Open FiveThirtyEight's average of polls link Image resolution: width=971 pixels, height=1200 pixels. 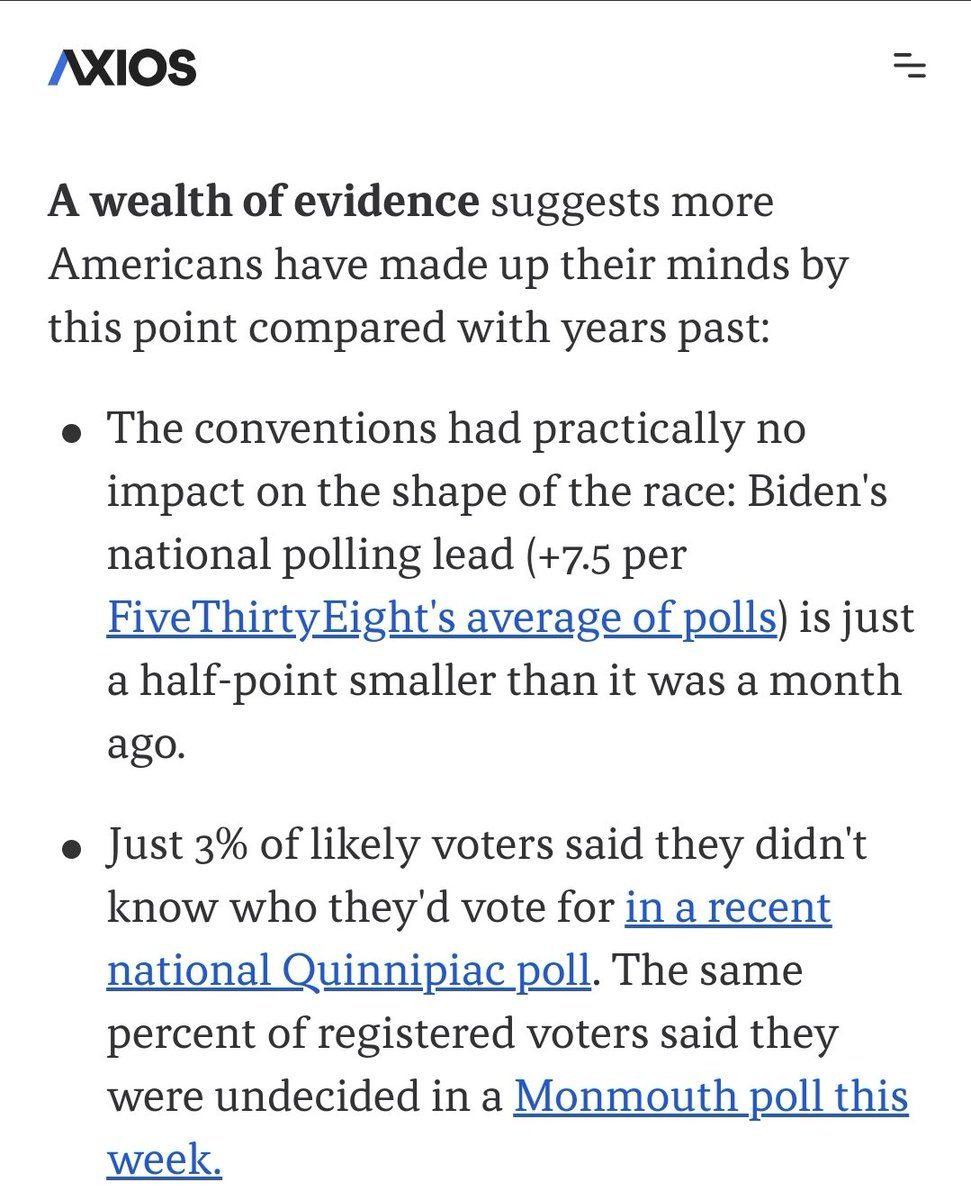click(x=441, y=618)
